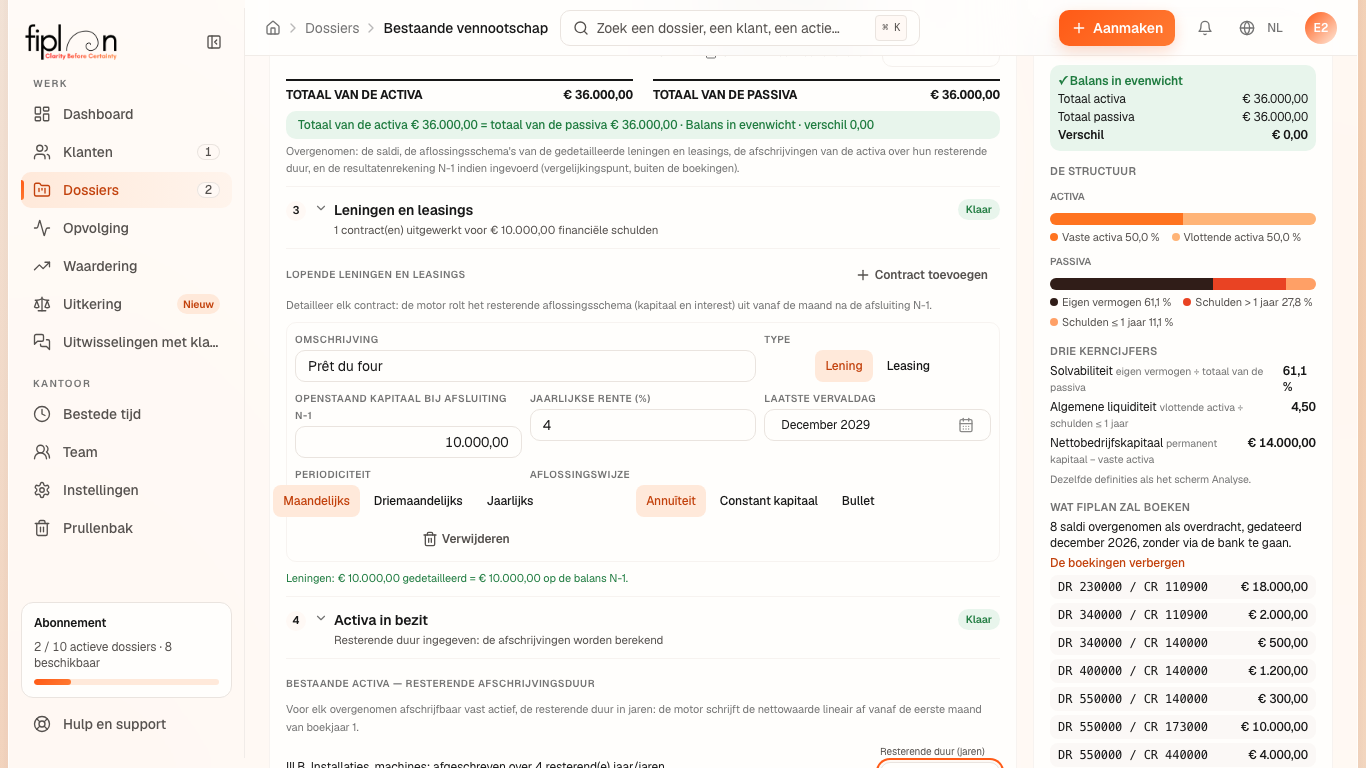Go to Dossiers in the breadcrumb
Image resolution: width=1366 pixels, height=768 pixels.
(332, 28)
